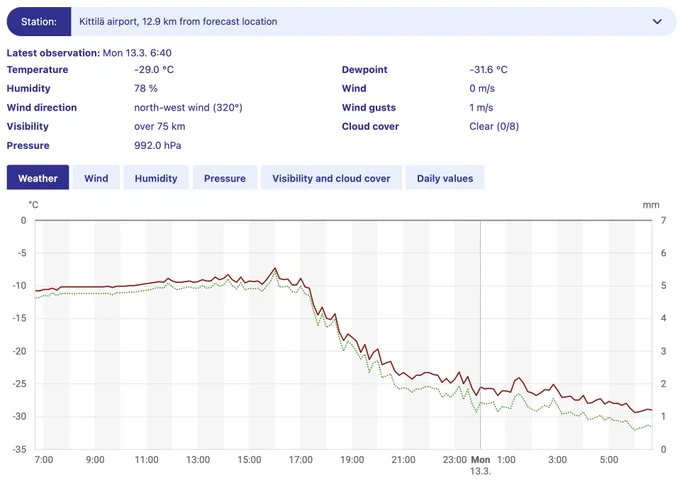
Task: Click the 1 m/s wind gusts value
Action: [481, 108]
